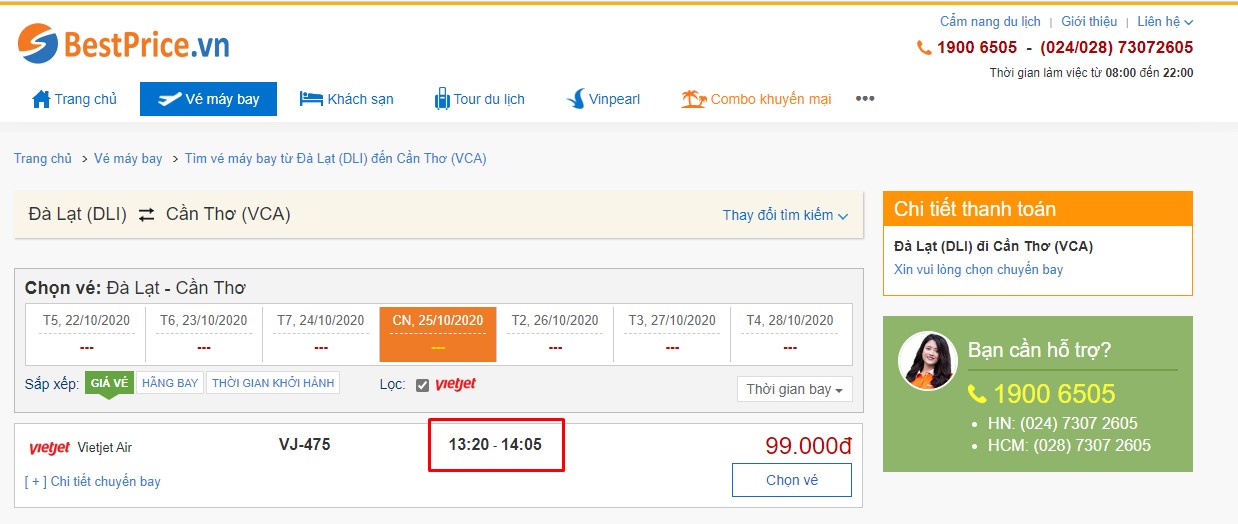
Task: Click 1900 6505 in the support box
Action: pos(1054,394)
